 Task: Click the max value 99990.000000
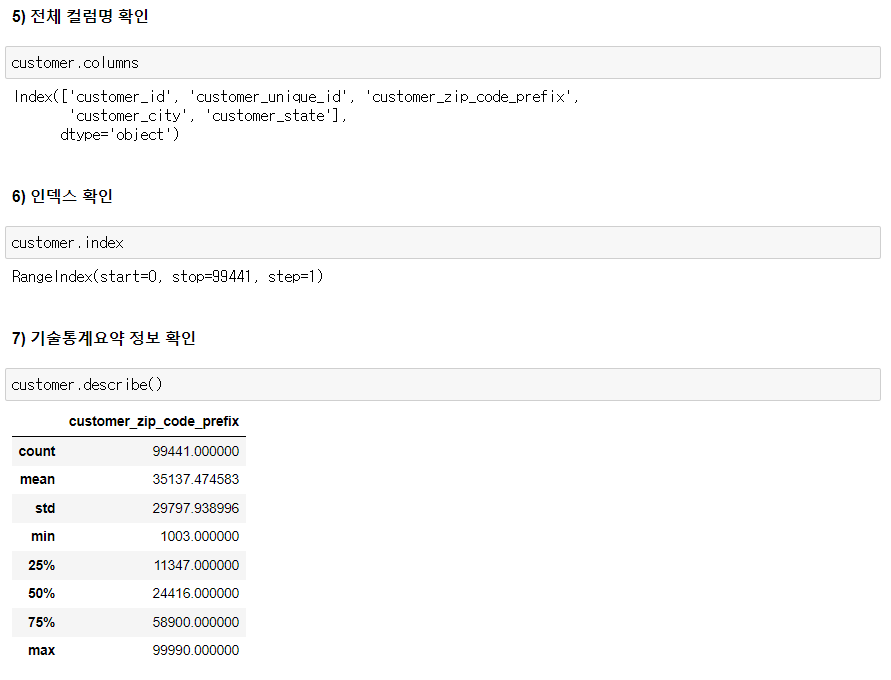click(195, 650)
